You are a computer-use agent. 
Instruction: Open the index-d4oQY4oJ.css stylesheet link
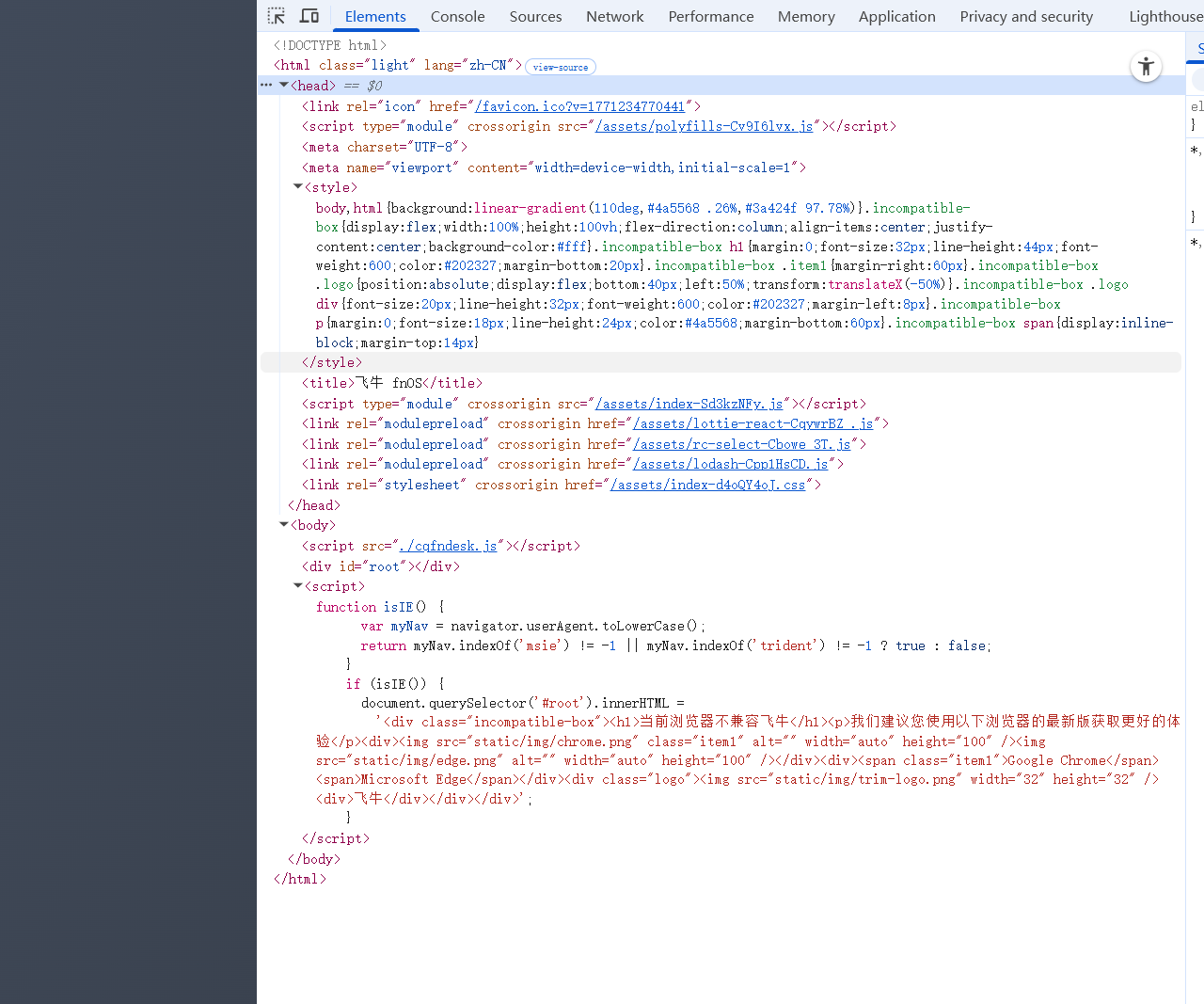coord(707,485)
